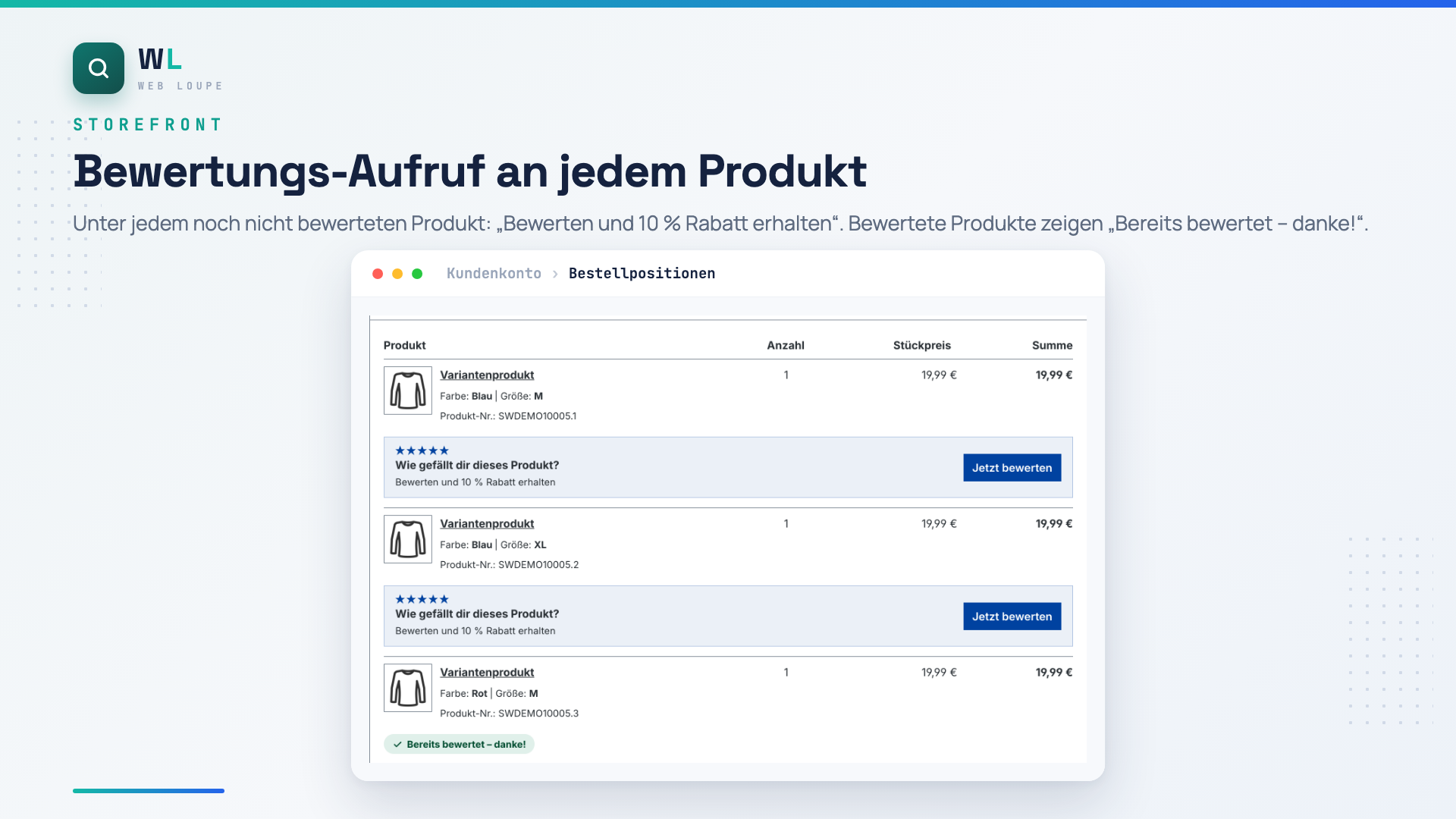Click heading Bewertungs-Aufruf an jedem Produkt
Screen dimensions: 1456x819
[x=470, y=171]
